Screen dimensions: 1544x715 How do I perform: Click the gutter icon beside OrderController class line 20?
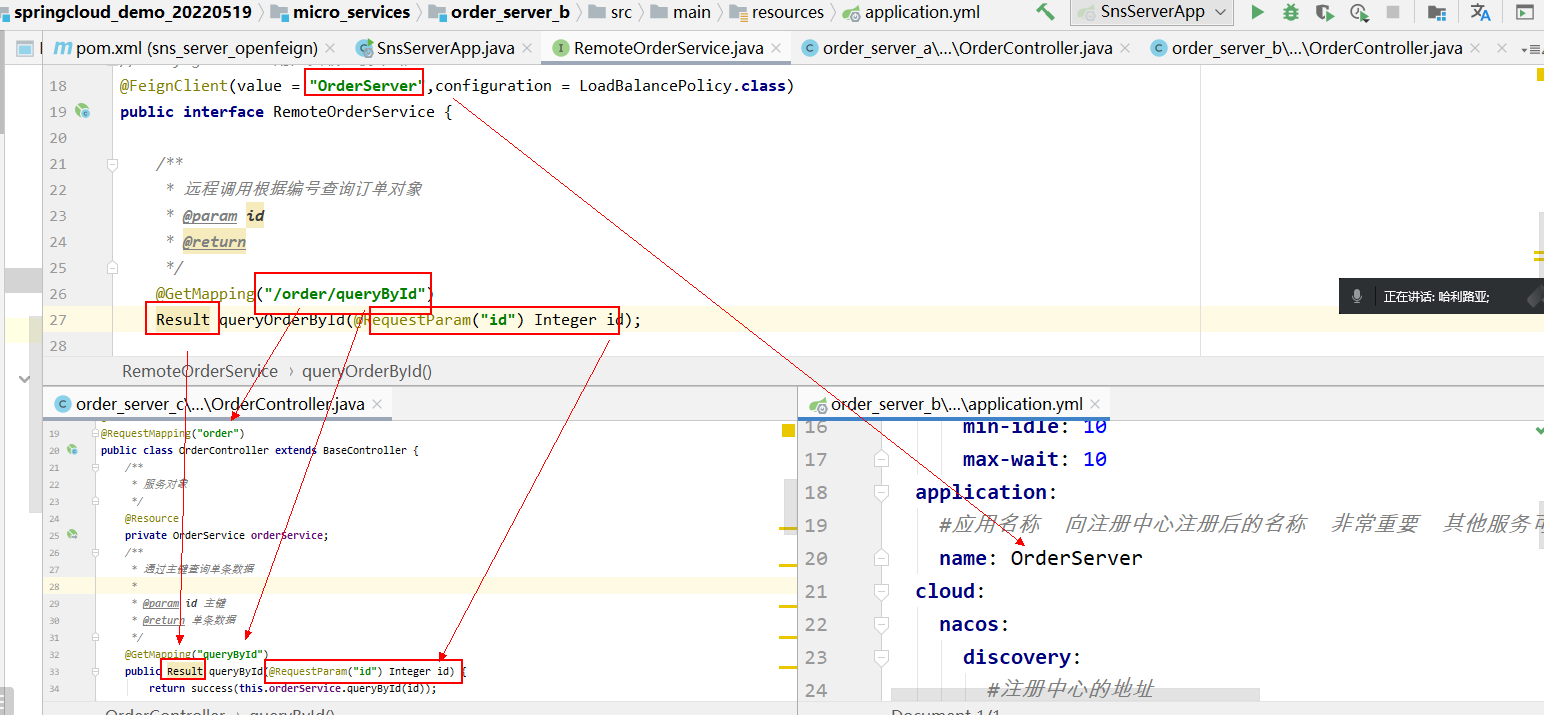(72, 450)
